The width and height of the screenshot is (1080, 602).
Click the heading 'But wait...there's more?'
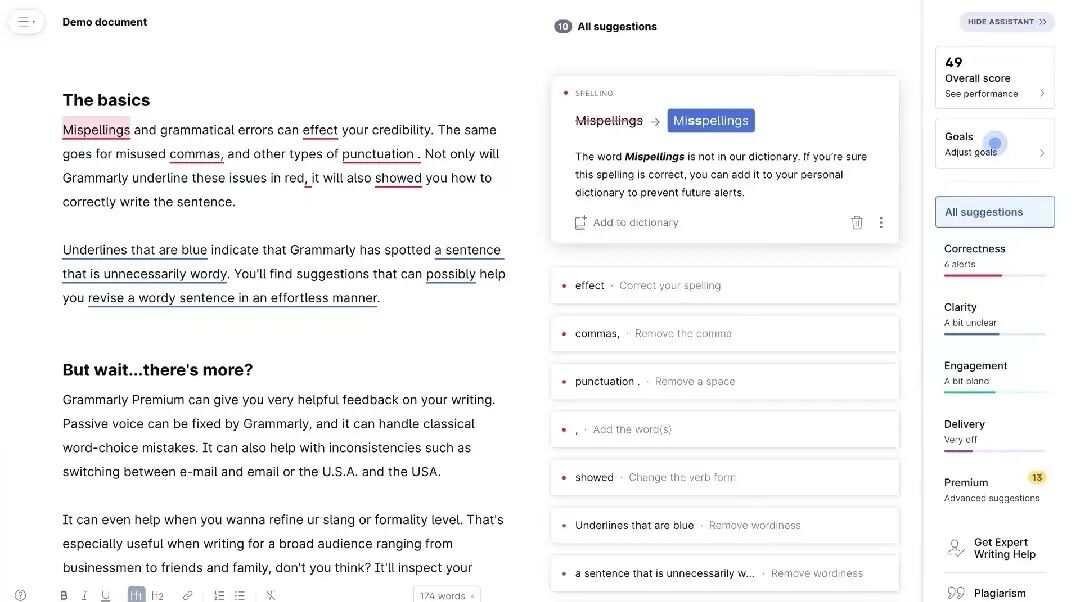[x=158, y=370]
